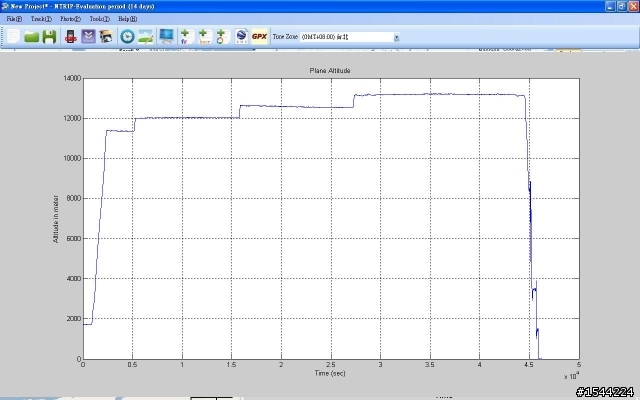Click the green plus with colored circle icon
The width and height of the screenshot is (640, 400).
(222, 37)
